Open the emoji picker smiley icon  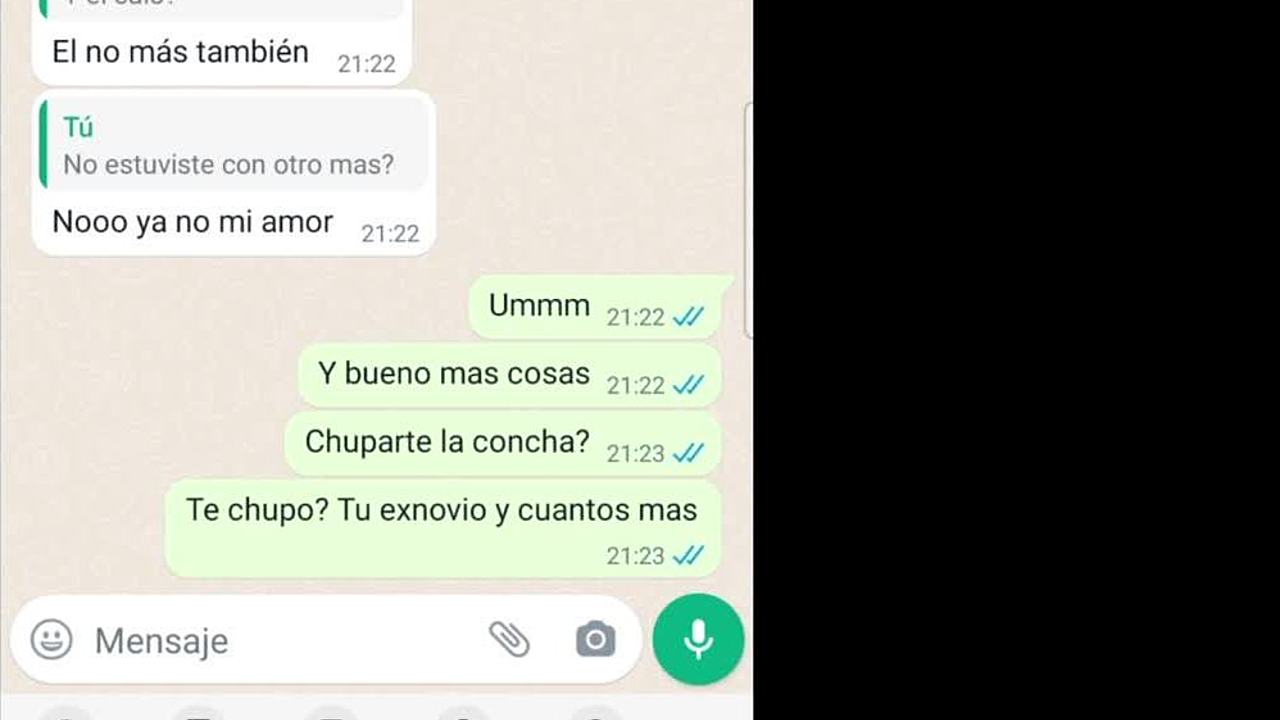tap(51, 639)
